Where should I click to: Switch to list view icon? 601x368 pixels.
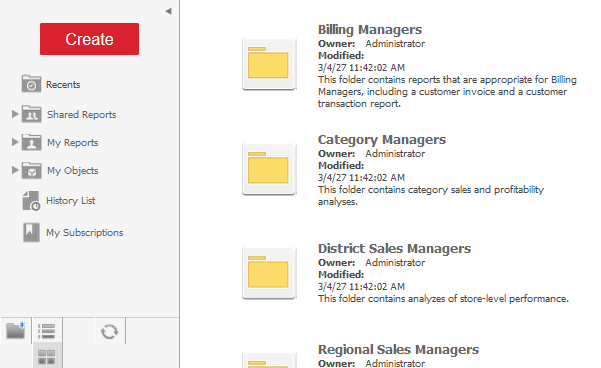point(47,331)
